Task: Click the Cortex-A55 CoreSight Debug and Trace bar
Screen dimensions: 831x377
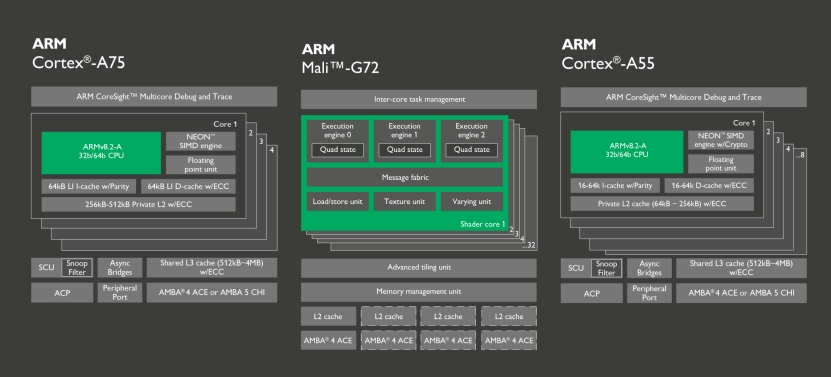Action: pyautogui.click(x=684, y=97)
